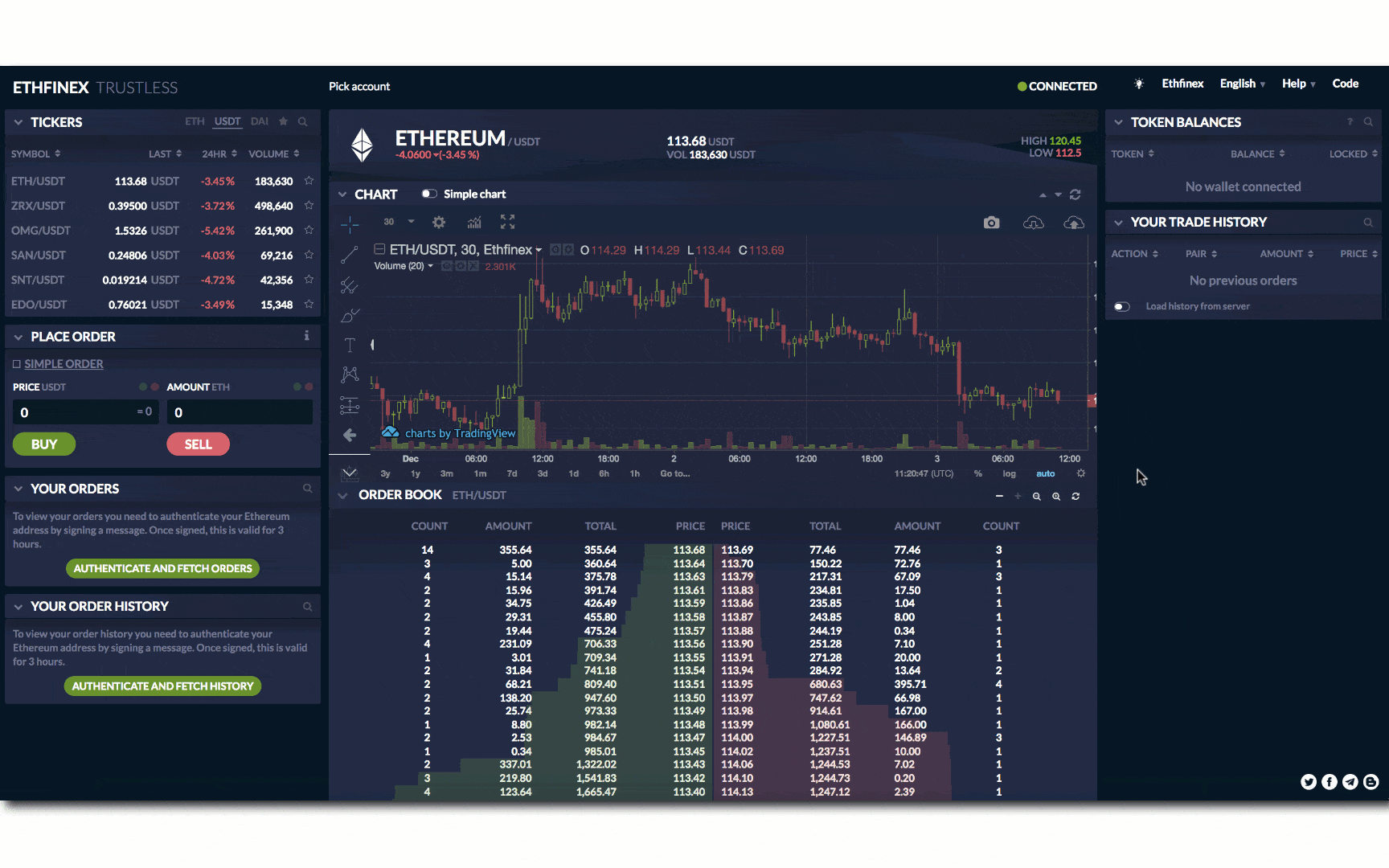This screenshot has height=868, width=1389.
Task: Click the Price USDT input field
Action: tap(86, 412)
